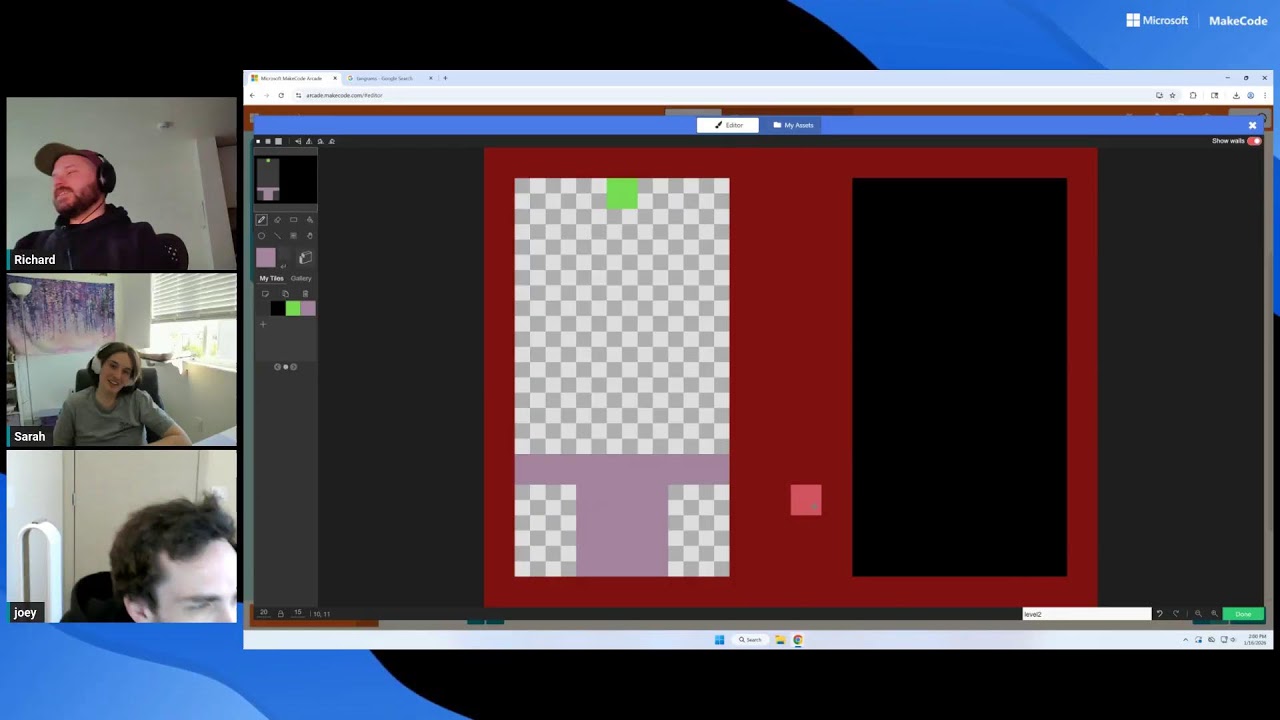Select the transparent tile in palette
The height and width of the screenshot is (720, 1280).
[x=263, y=308]
